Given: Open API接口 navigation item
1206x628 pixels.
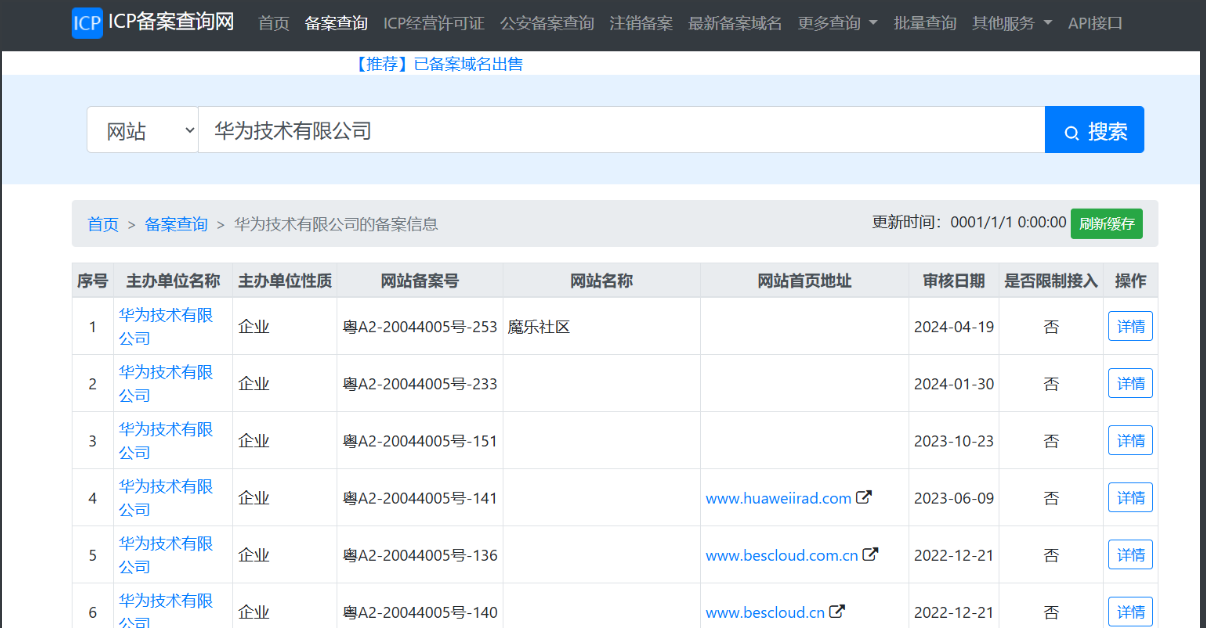Looking at the screenshot, I should [x=1095, y=23].
